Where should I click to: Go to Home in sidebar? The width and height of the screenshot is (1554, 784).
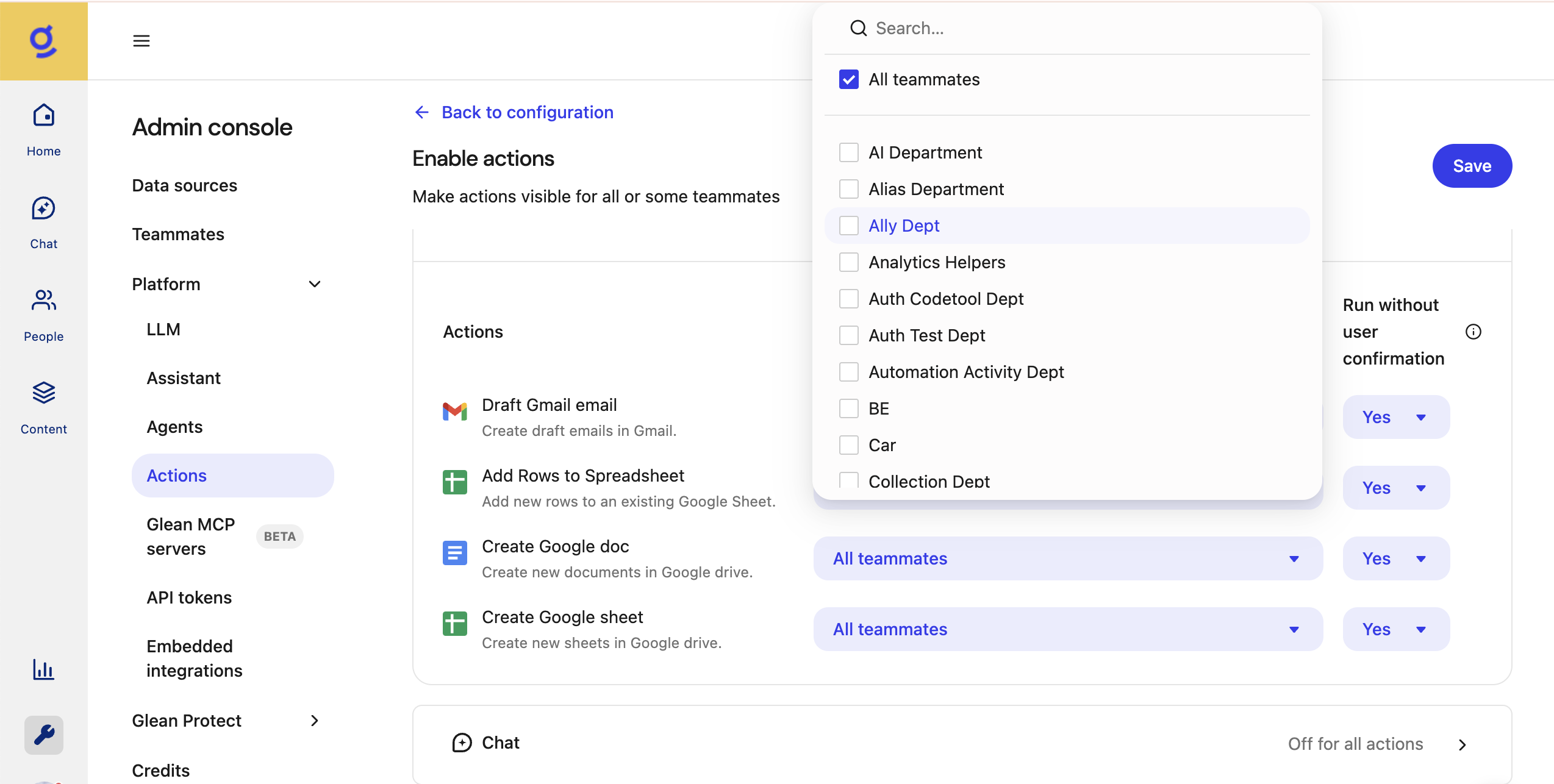coord(43,129)
